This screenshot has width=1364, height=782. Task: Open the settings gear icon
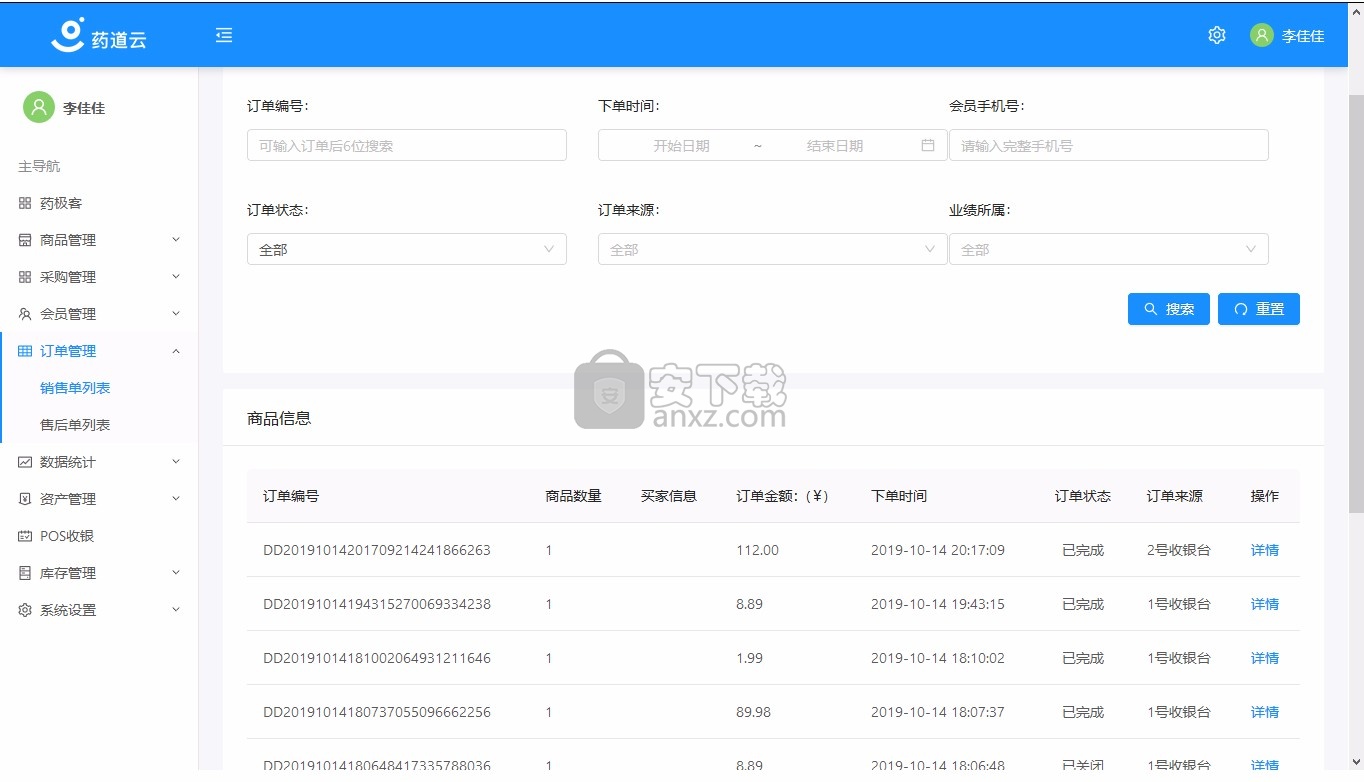pos(1217,35)
